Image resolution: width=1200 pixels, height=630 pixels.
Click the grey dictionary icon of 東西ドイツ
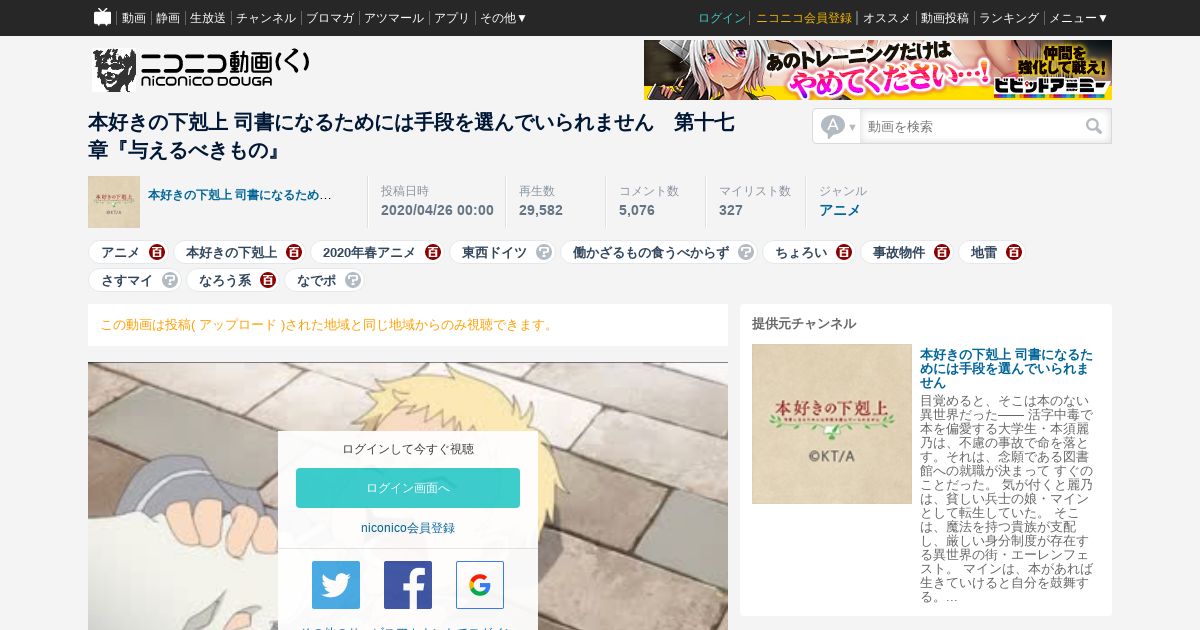[544, 252]
